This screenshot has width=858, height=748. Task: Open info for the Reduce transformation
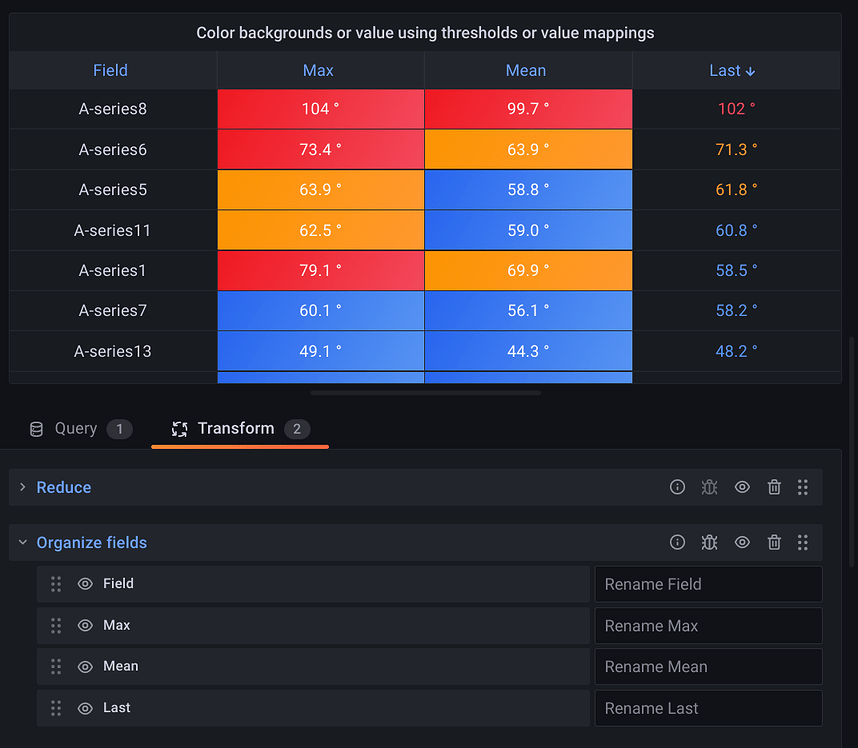coord(677,487)
